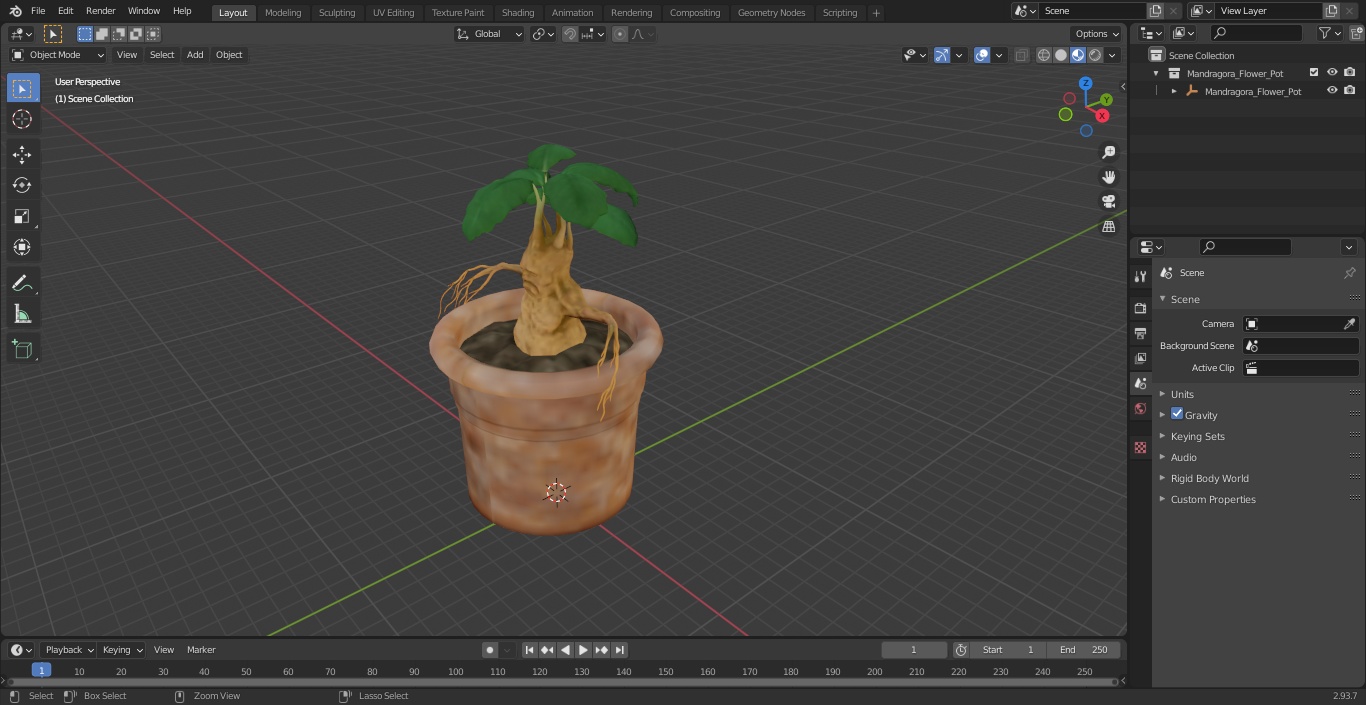Screen dimensions: 1366x705
Task: Open the Tool properties tab
Action: (1140, 276)
